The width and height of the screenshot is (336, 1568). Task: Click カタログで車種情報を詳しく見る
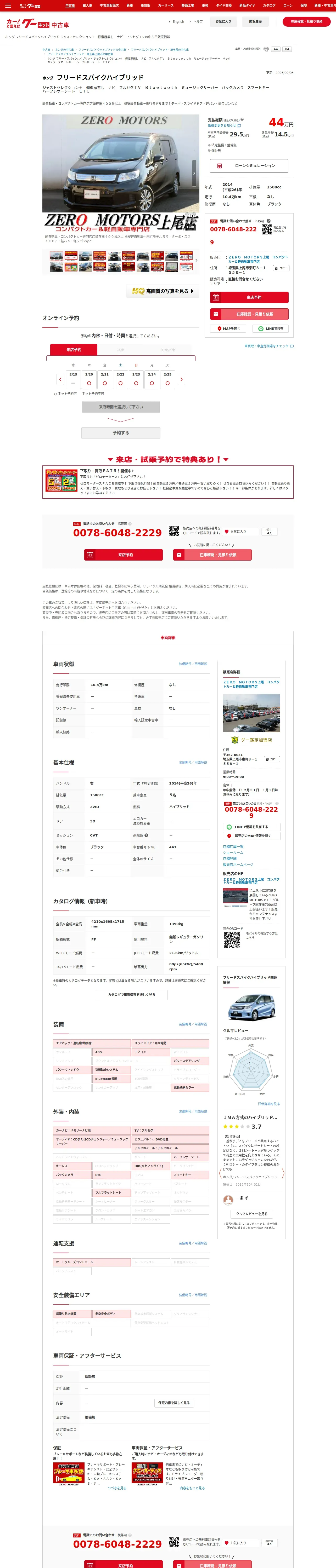tap(132, 995)
